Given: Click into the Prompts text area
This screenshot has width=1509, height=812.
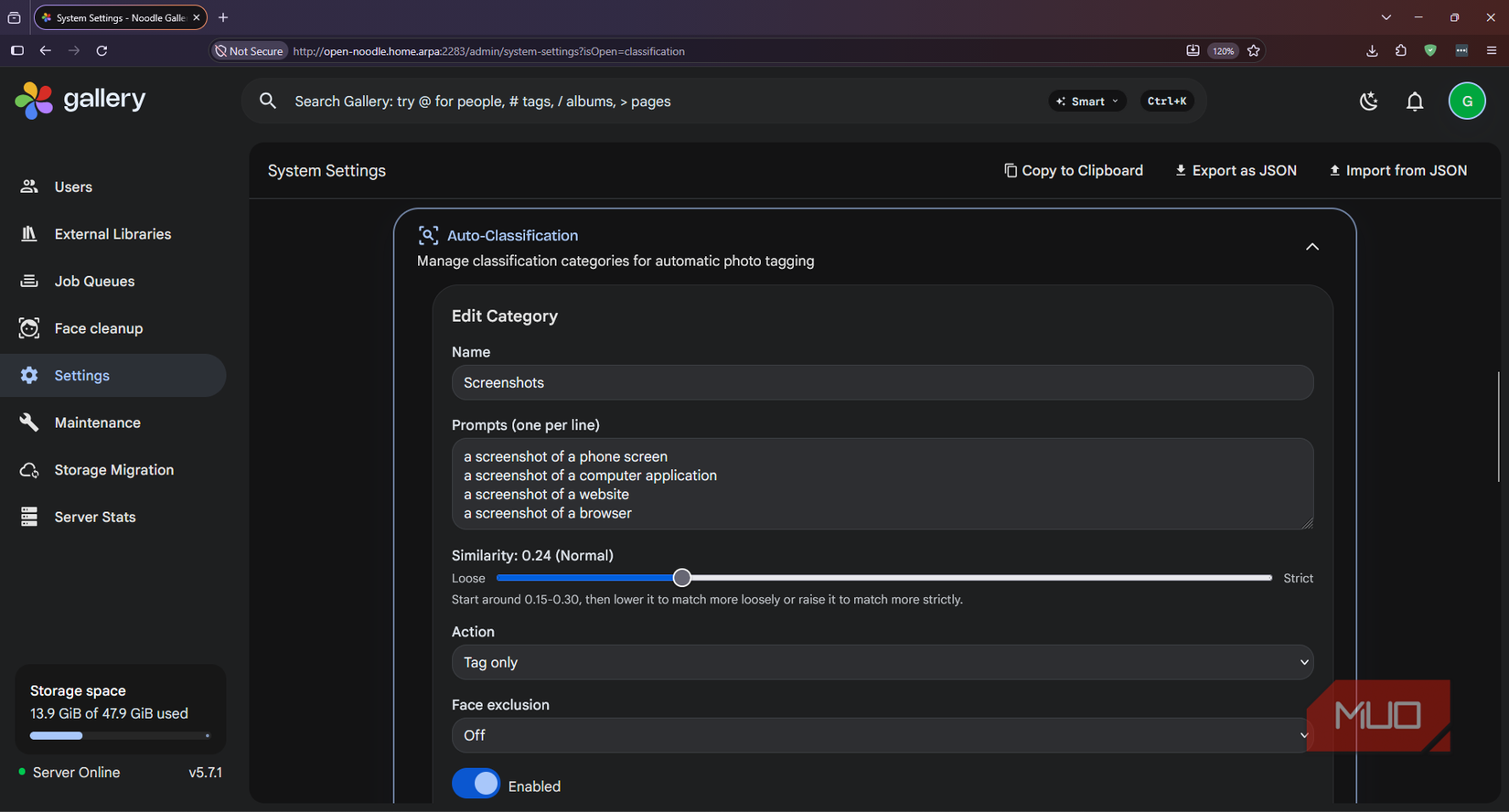Looking at the screenshot, I should coord(883,484).
